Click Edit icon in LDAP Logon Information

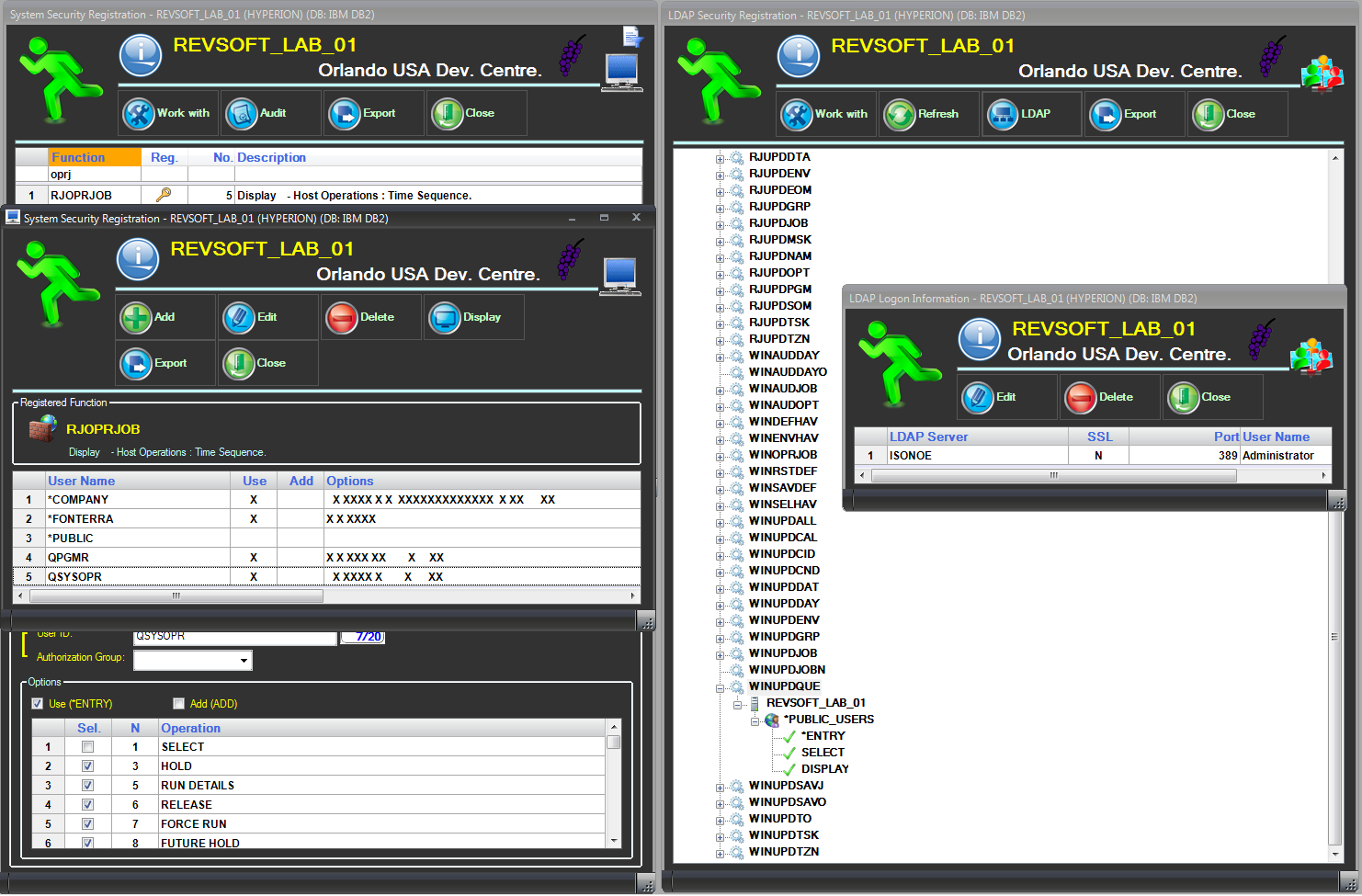tap(978, 398)
